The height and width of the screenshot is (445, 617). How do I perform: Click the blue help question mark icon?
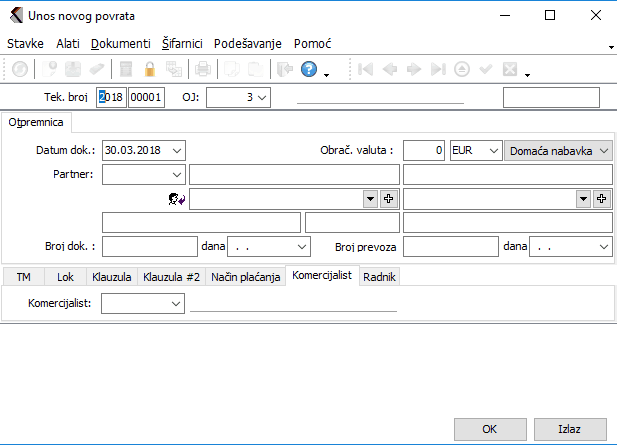pyautogui.click(x=309, y=69)
